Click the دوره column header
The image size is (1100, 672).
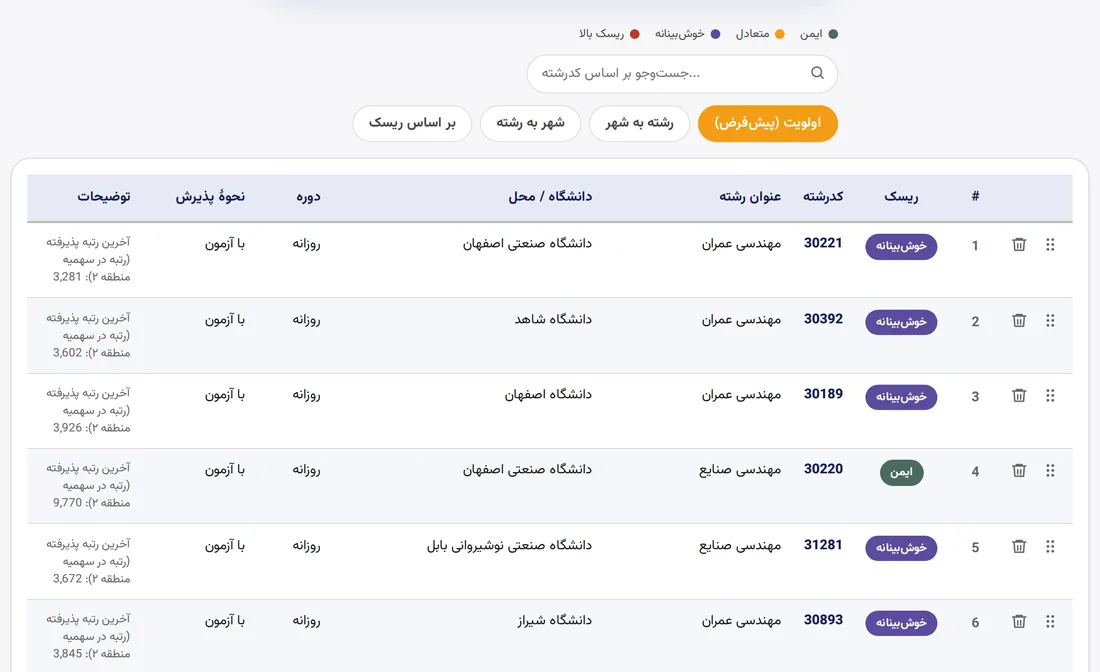click(308, 197)
